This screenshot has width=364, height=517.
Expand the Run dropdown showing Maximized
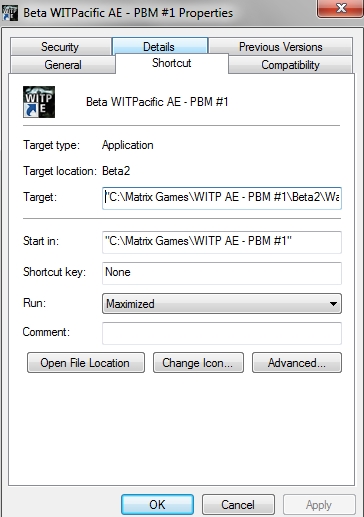click(x=222, y=304)
